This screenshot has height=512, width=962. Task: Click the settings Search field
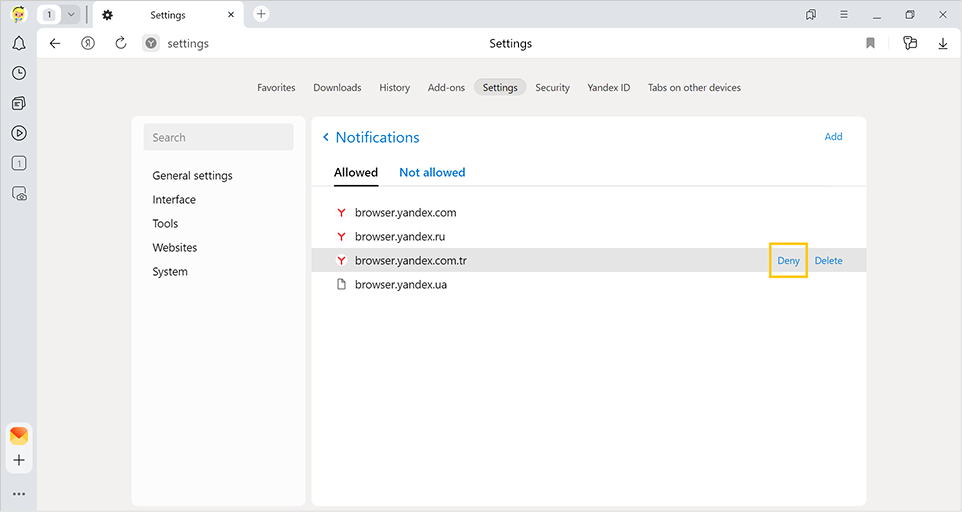(x=218, y=138)
